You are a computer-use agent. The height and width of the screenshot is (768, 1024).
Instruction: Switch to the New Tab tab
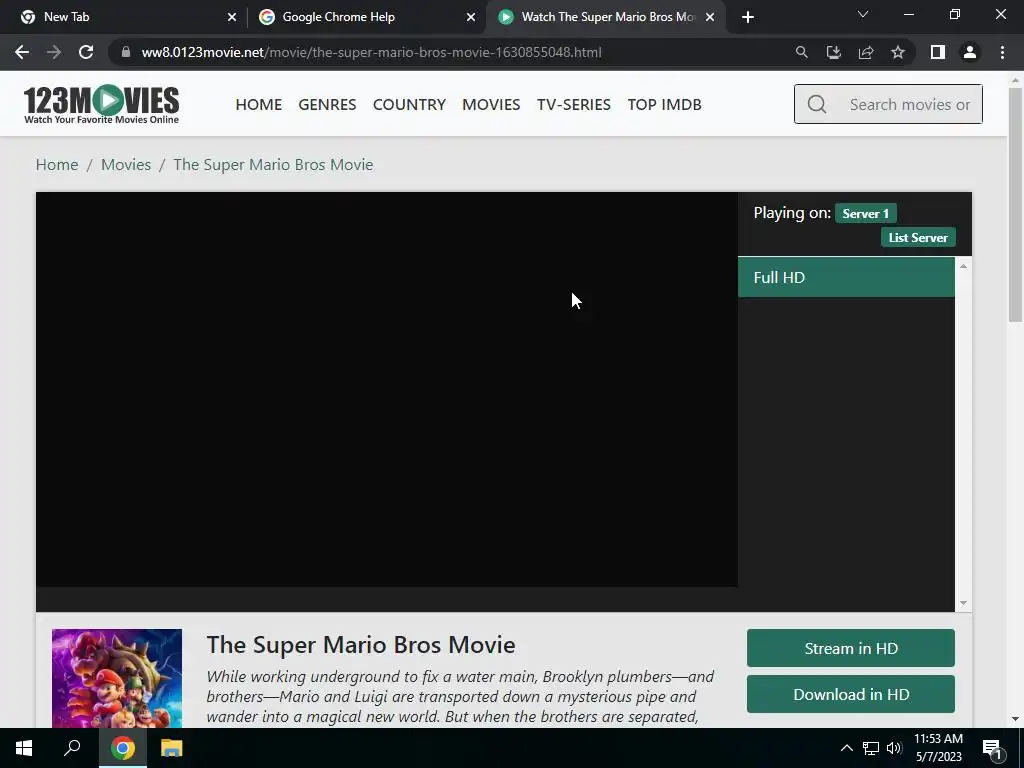(124, 17)
